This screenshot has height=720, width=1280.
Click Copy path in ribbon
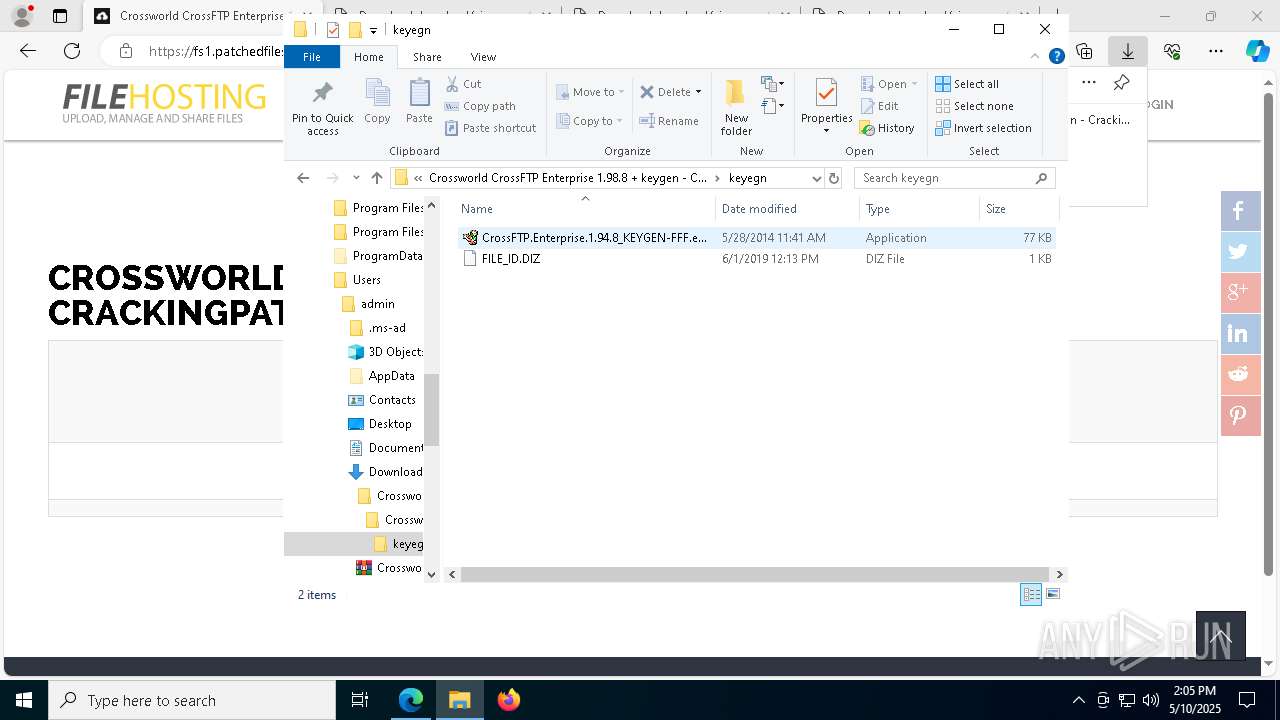click(480, 106)
